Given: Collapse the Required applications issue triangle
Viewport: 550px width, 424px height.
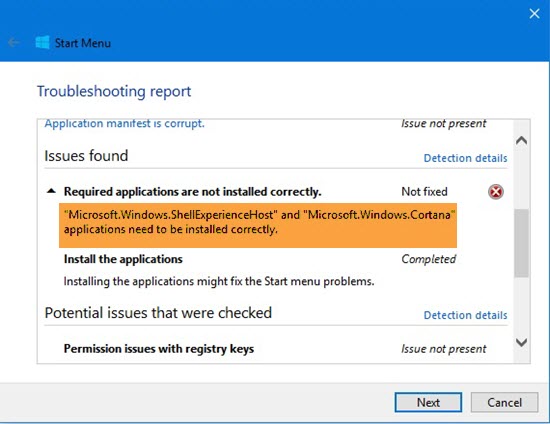Looking at the screenshot, I should pos(51,191).
